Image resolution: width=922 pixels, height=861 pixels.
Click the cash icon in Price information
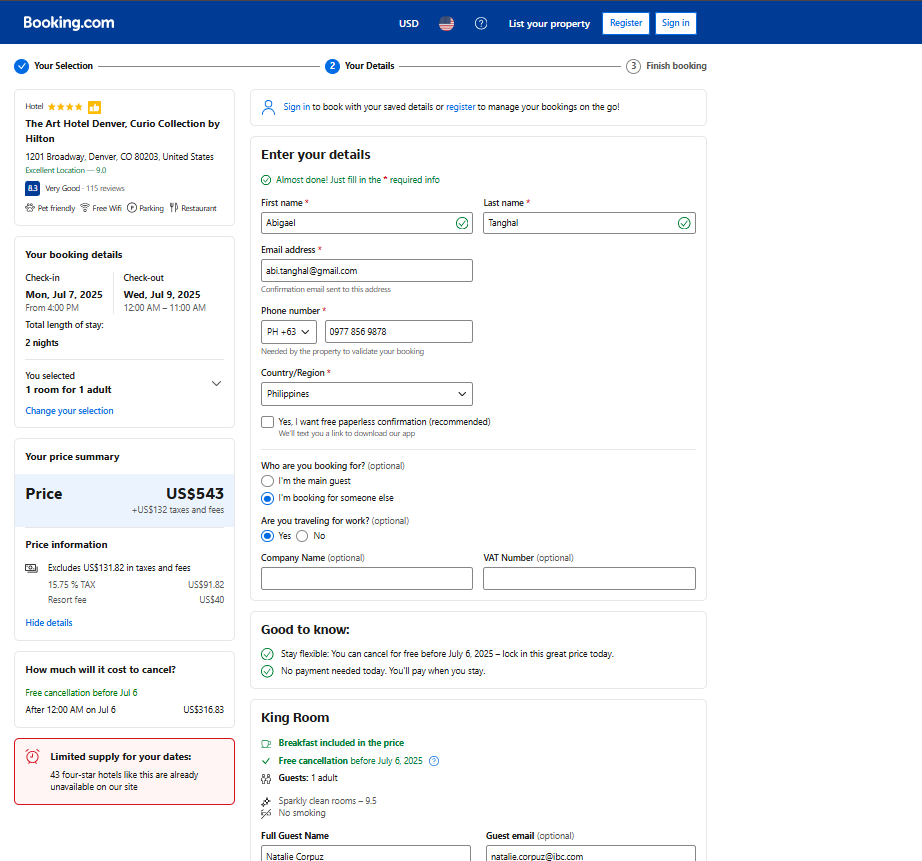click(31, 568)
